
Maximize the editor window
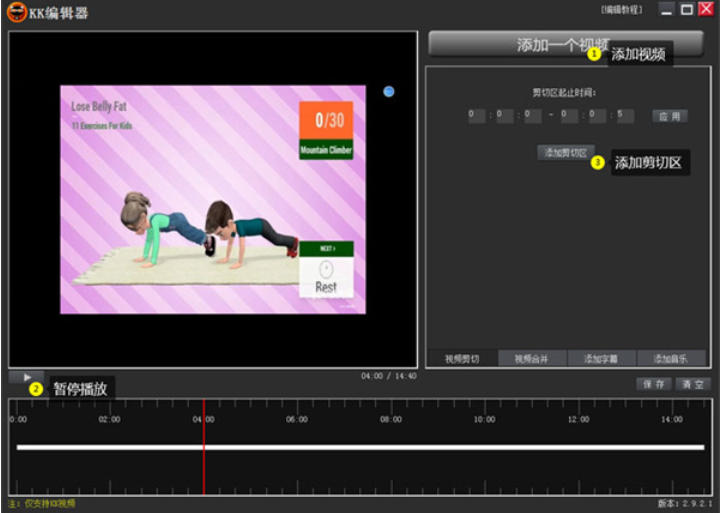pos(687,9)
